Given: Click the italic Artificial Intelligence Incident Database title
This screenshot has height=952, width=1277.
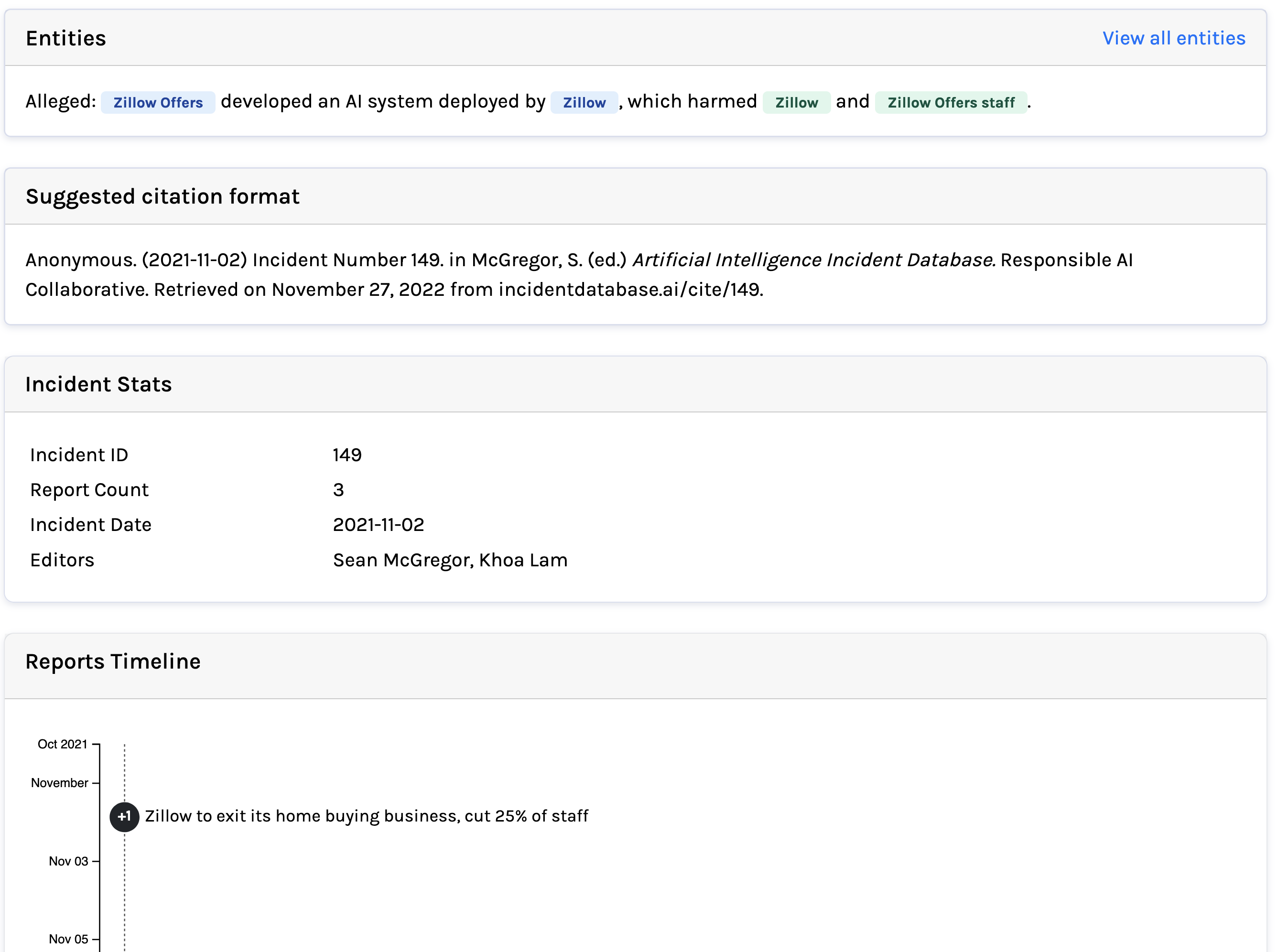Looking at the screenshot, I should (x=814, y=260).
